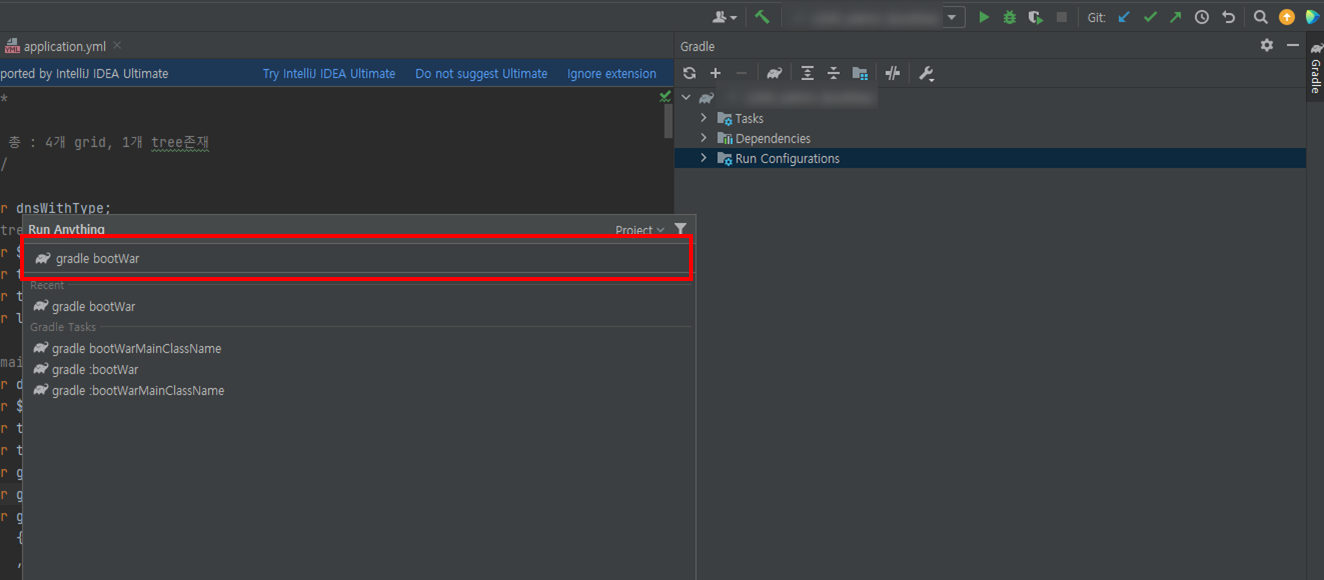Open Search Everywhere magnifier icon
Screen dimensions: 1324x580
1261,17
